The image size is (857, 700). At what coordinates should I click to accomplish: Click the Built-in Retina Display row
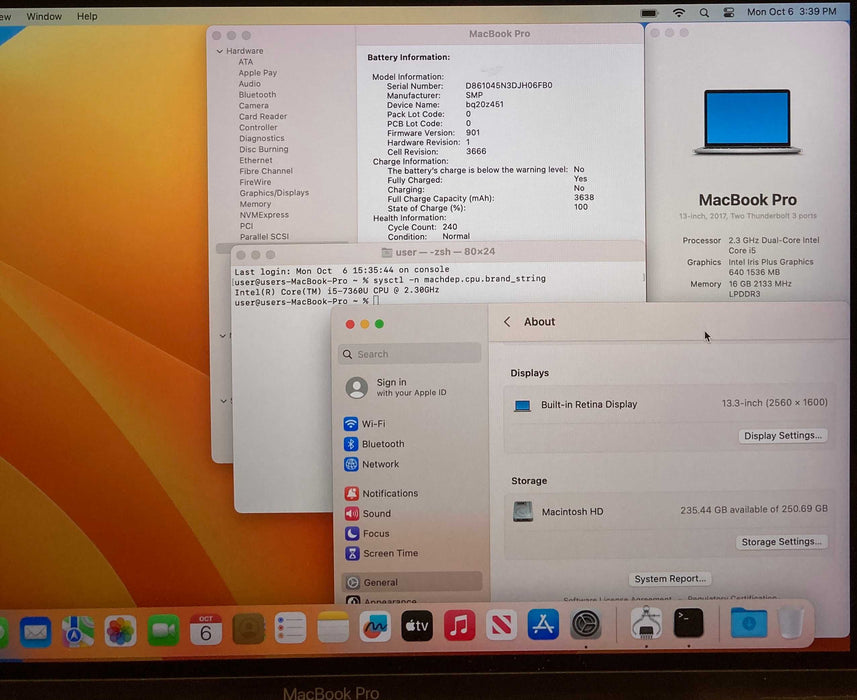coord(670,404)
